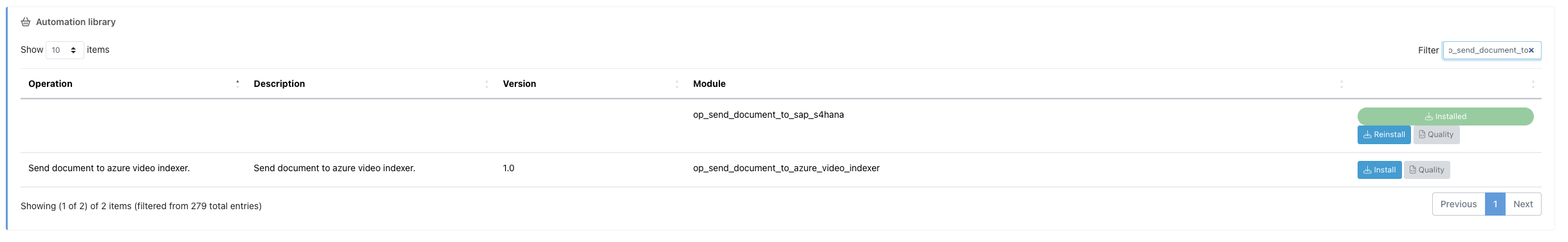Click the Filter text input field

(1491, 50)
